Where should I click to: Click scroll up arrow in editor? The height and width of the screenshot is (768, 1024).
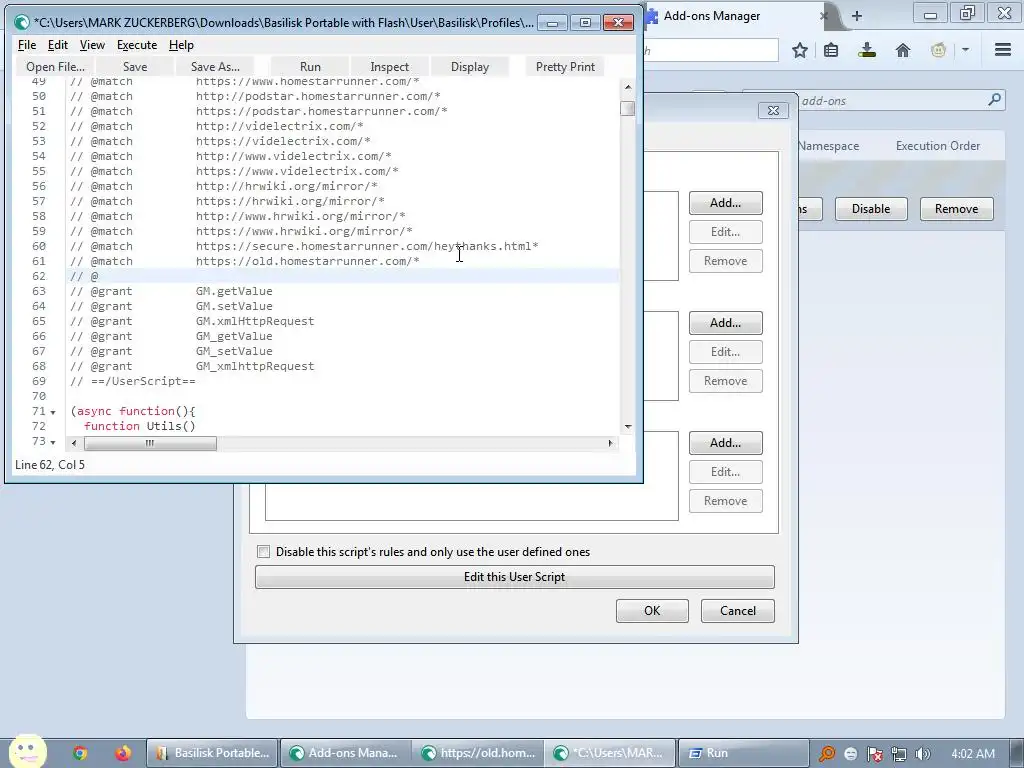pyautogui.click(x=628, y=87)
